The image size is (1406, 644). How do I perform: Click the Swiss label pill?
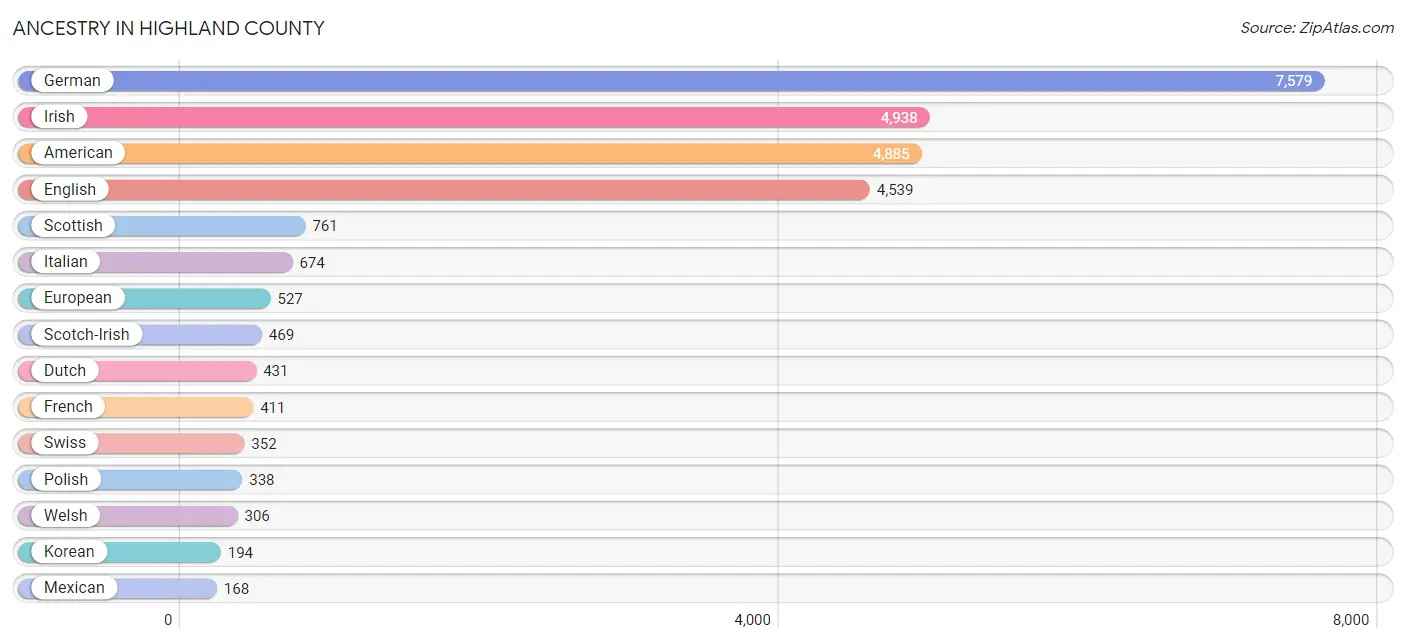pyautogui.click(x=65, y=443)
